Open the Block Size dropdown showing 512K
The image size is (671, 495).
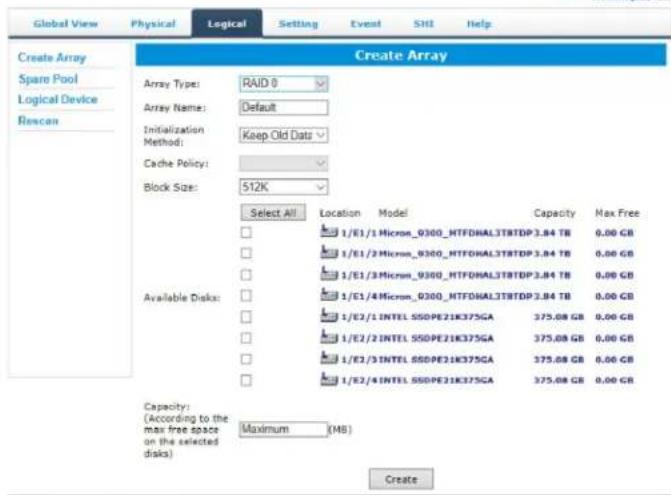[284, 187]
